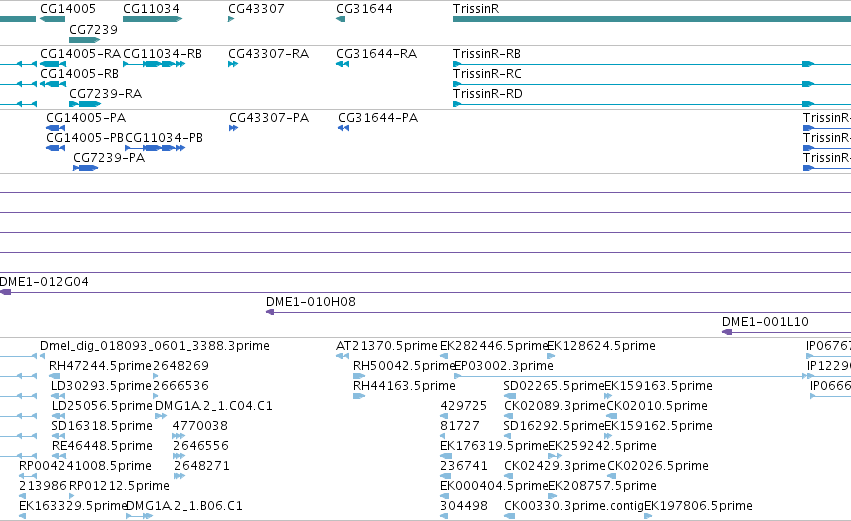Open transcript CG31644-RA
This screenshot has height=521, width=851.
coord(342,64)
